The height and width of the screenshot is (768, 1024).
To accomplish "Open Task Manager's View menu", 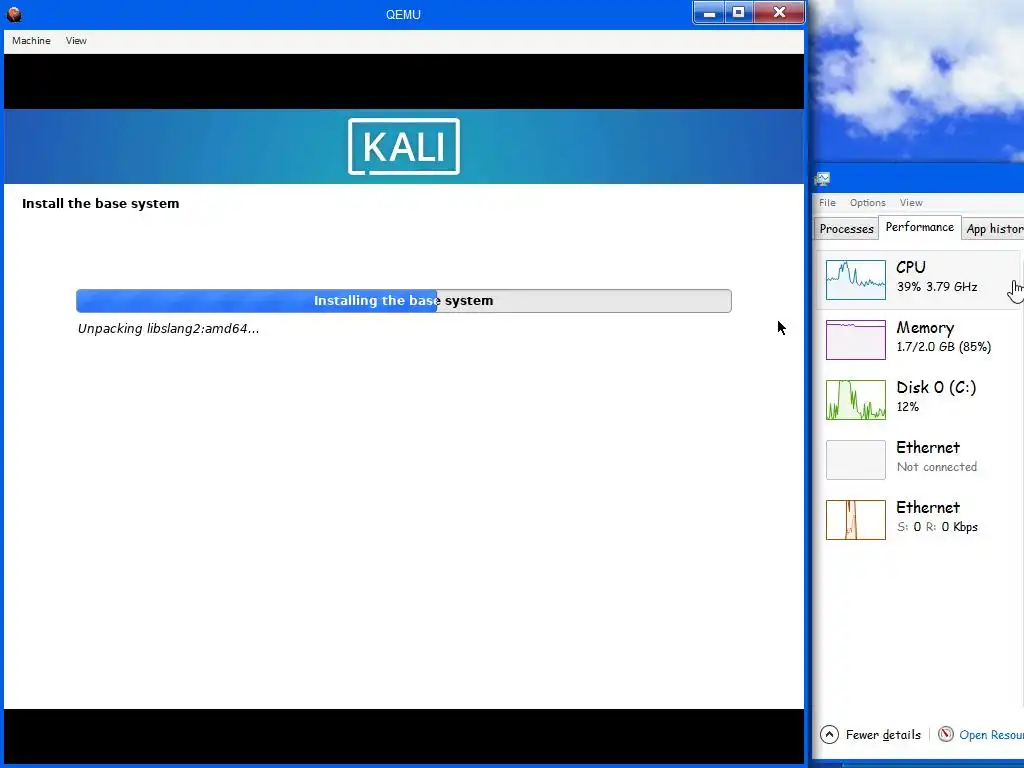I will (911, 202).
